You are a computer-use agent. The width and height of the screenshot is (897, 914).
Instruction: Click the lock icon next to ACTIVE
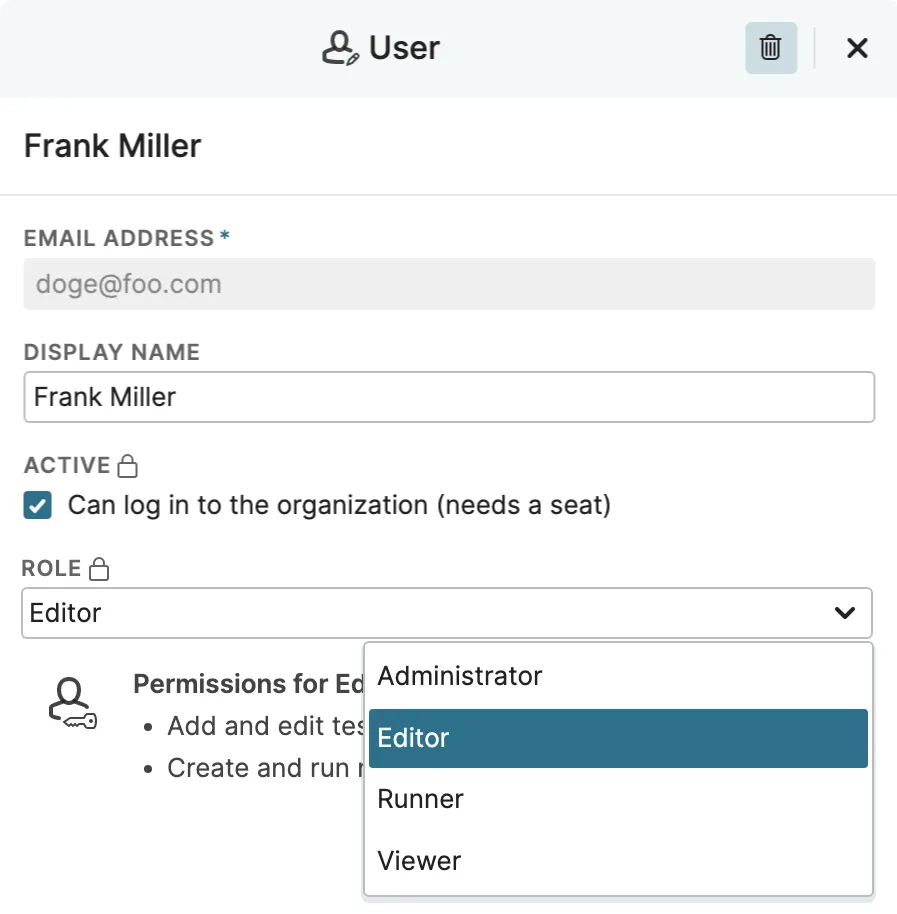[128, 466]
